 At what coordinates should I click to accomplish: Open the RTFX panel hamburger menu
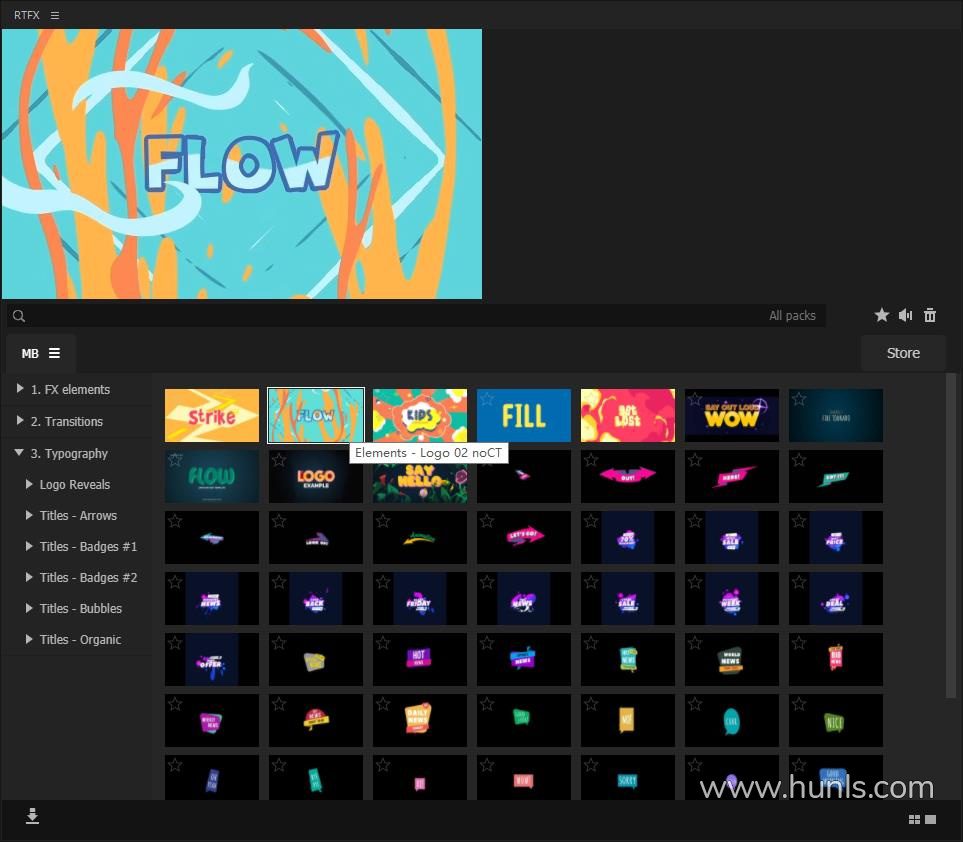(x=55, y=15)
